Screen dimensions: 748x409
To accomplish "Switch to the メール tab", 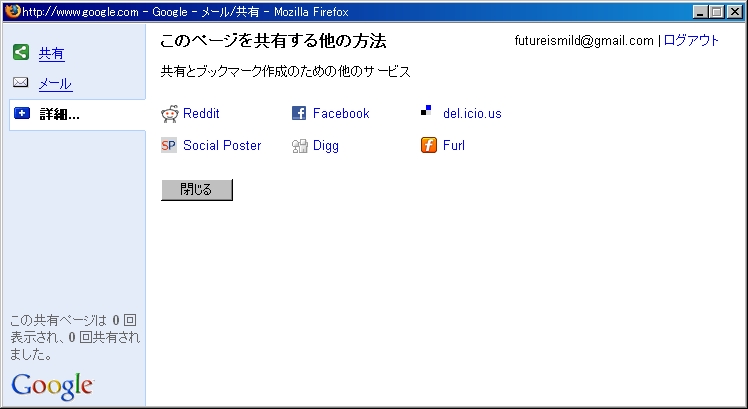I will click(55, 84).
